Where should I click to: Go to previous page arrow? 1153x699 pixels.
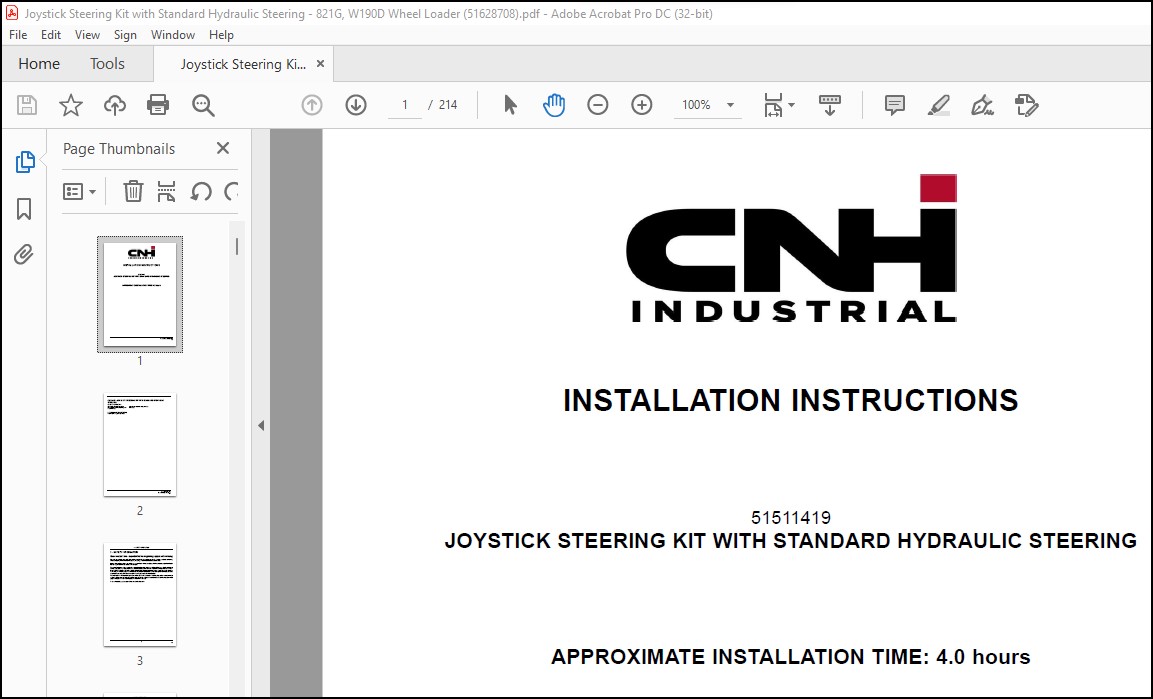tap(312, 105)
